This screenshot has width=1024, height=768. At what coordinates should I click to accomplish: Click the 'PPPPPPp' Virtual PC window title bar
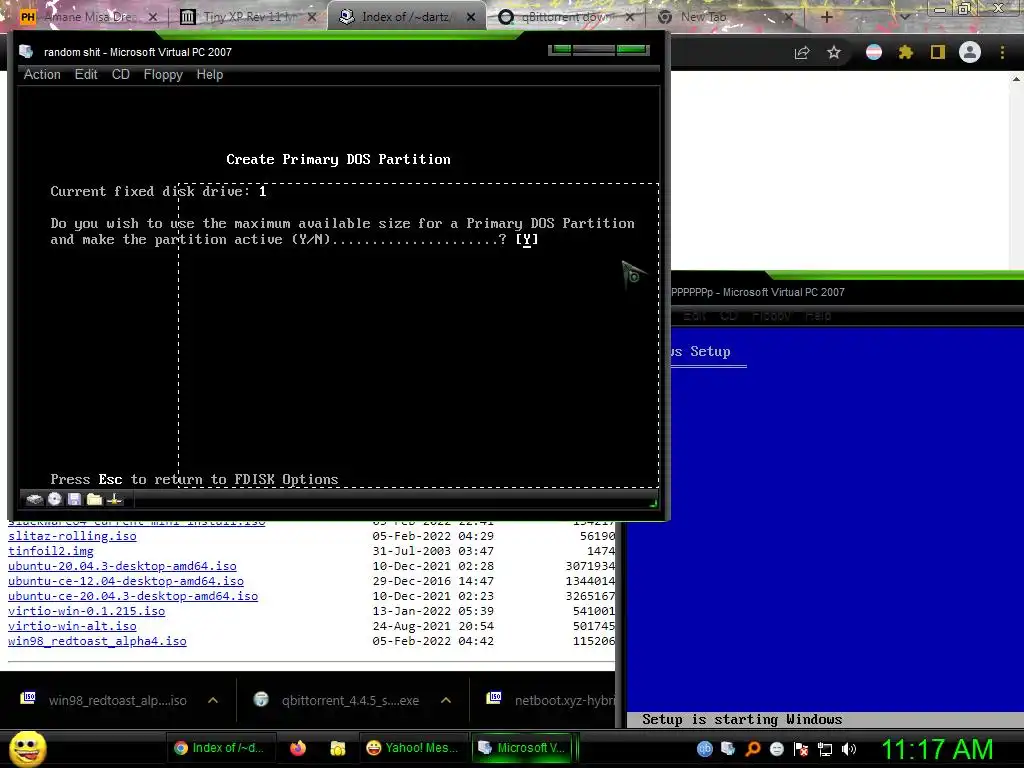coord(847,293)
